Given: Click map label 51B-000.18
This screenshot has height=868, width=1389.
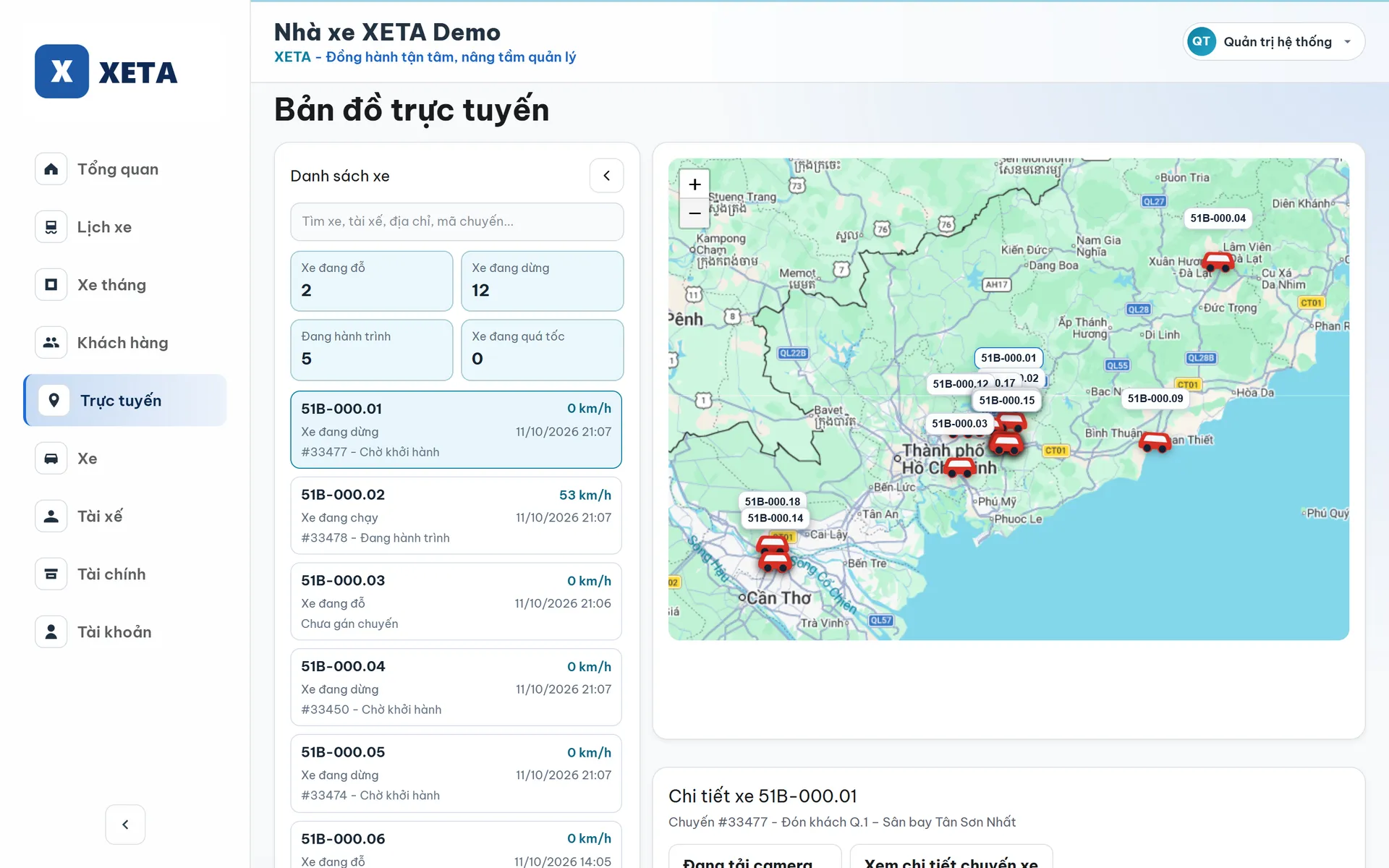Looking at the screenshot, I should pos(773,501).
